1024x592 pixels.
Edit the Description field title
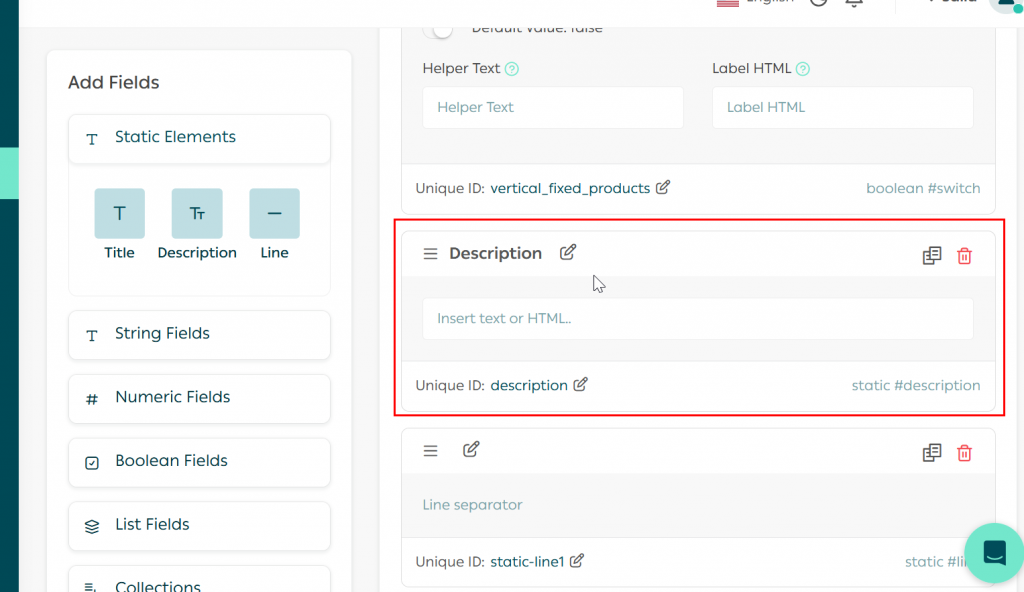568,252
